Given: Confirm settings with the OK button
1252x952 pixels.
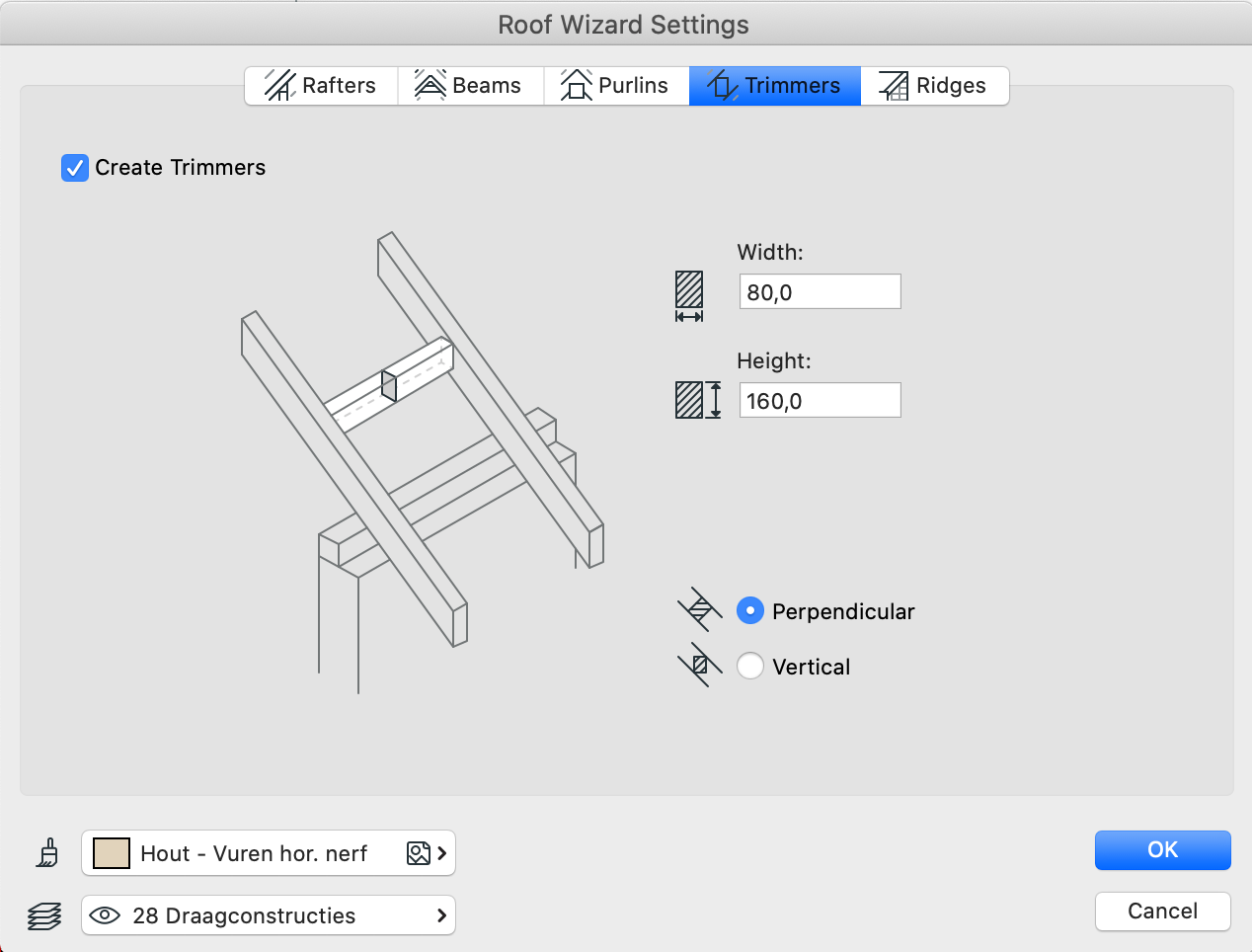Looking at the screenshot, I should 1163,850.
